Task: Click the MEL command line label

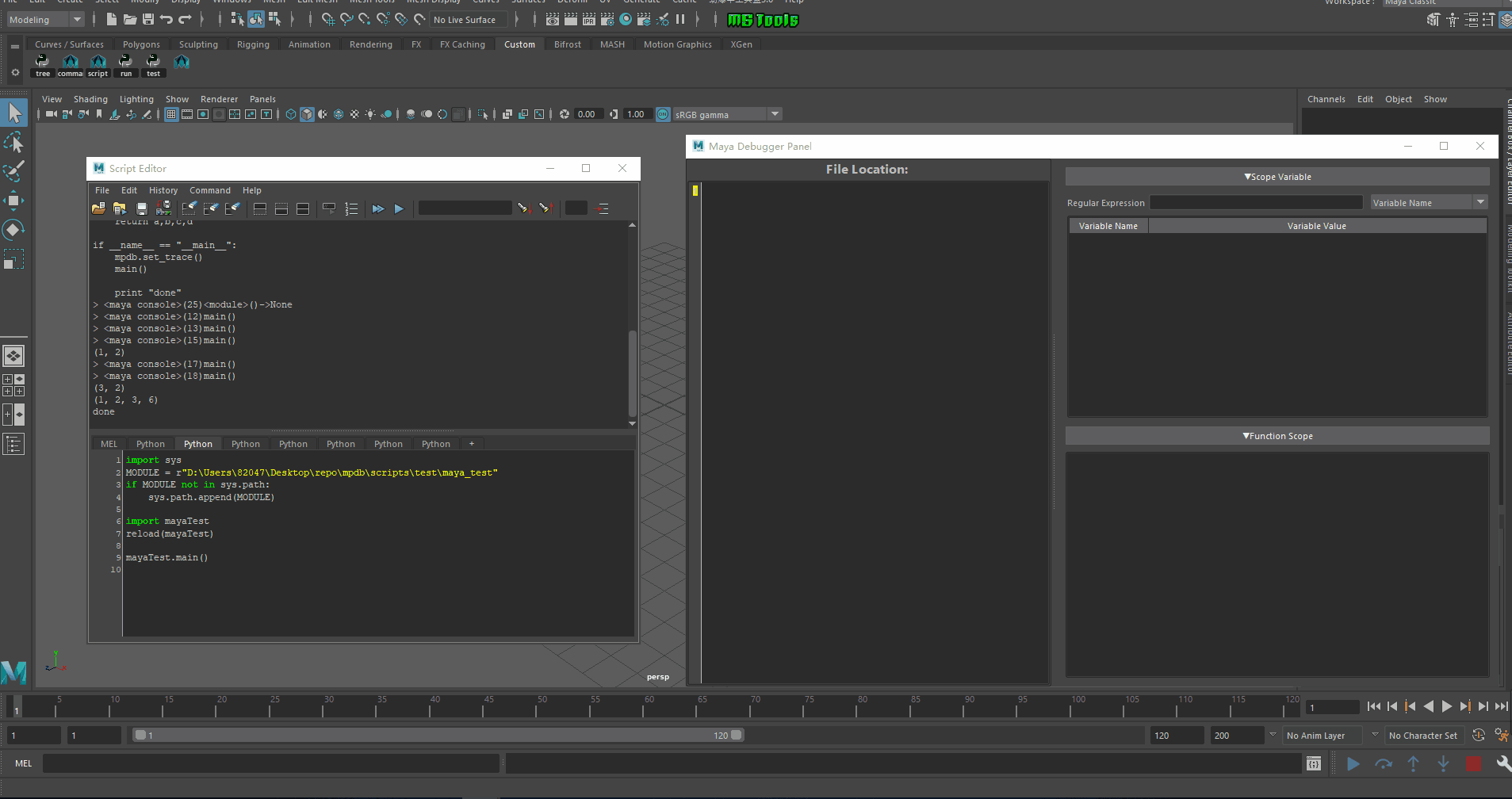Action: click(24, 763)
